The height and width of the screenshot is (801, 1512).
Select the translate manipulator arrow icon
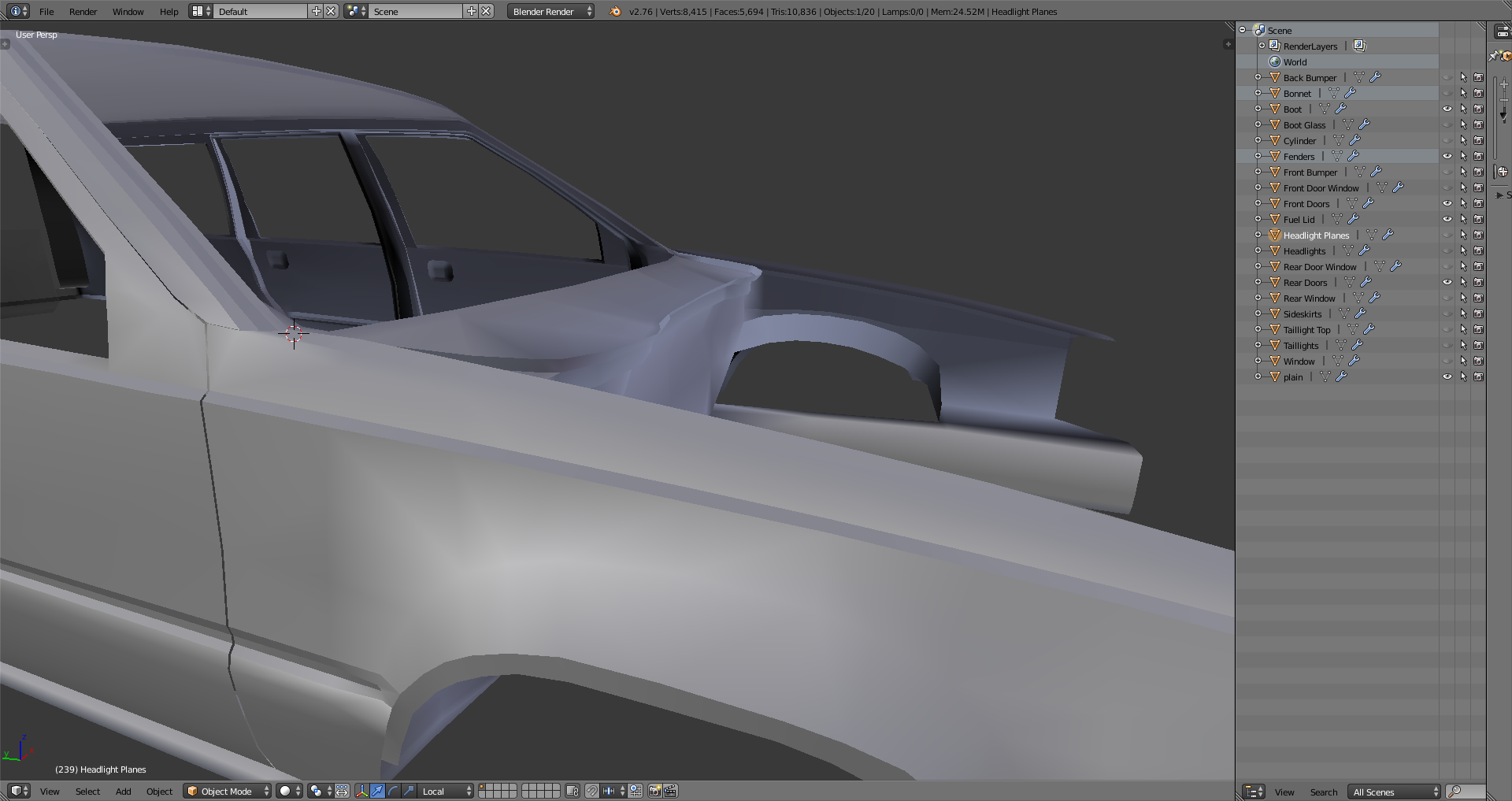coord(377,791)
